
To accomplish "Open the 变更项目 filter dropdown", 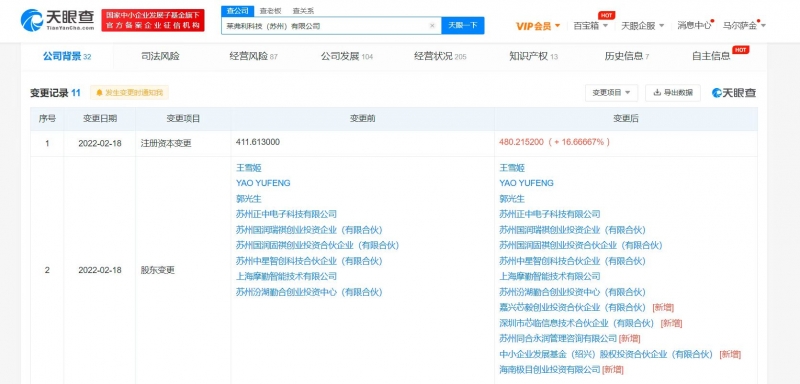I will [x=611, y=93].
